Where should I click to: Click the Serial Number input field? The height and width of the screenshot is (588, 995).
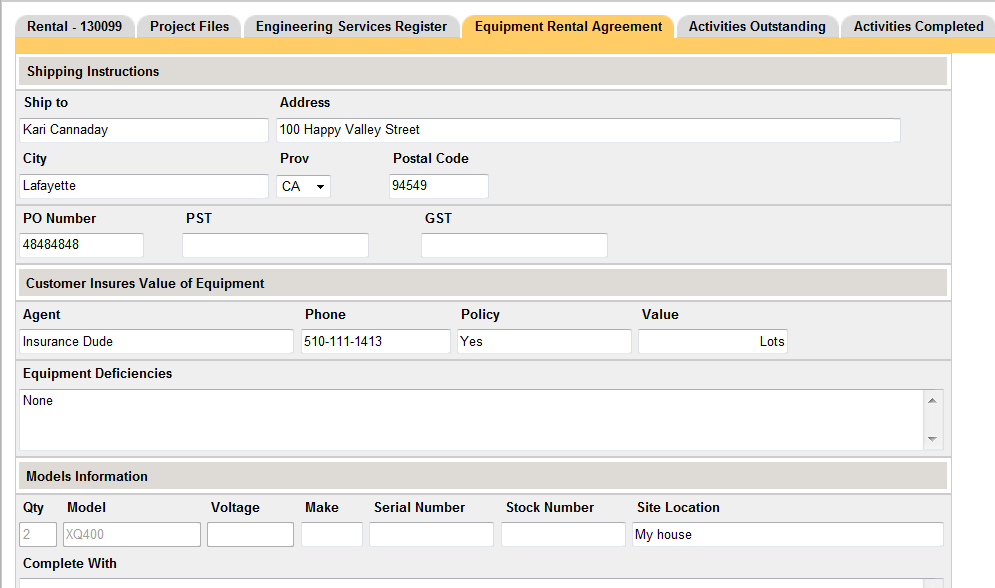coord(431,535)
